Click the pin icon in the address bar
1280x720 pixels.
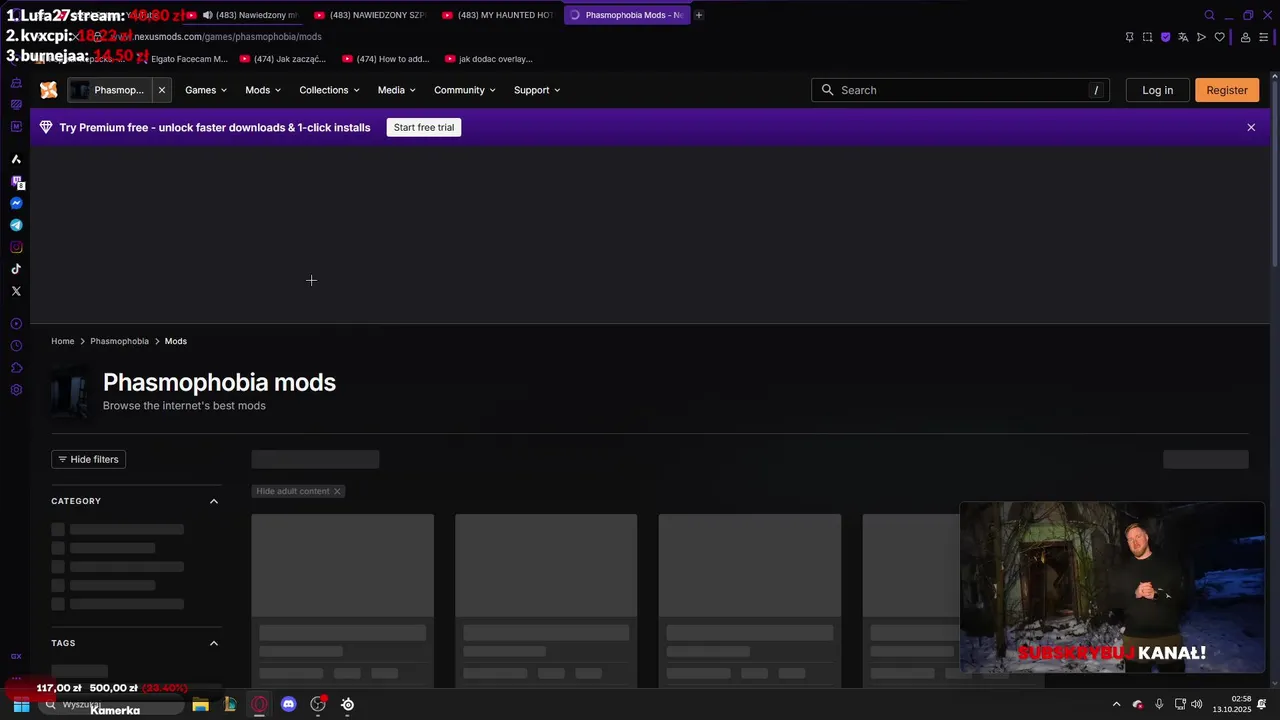tap(1129, 37)
